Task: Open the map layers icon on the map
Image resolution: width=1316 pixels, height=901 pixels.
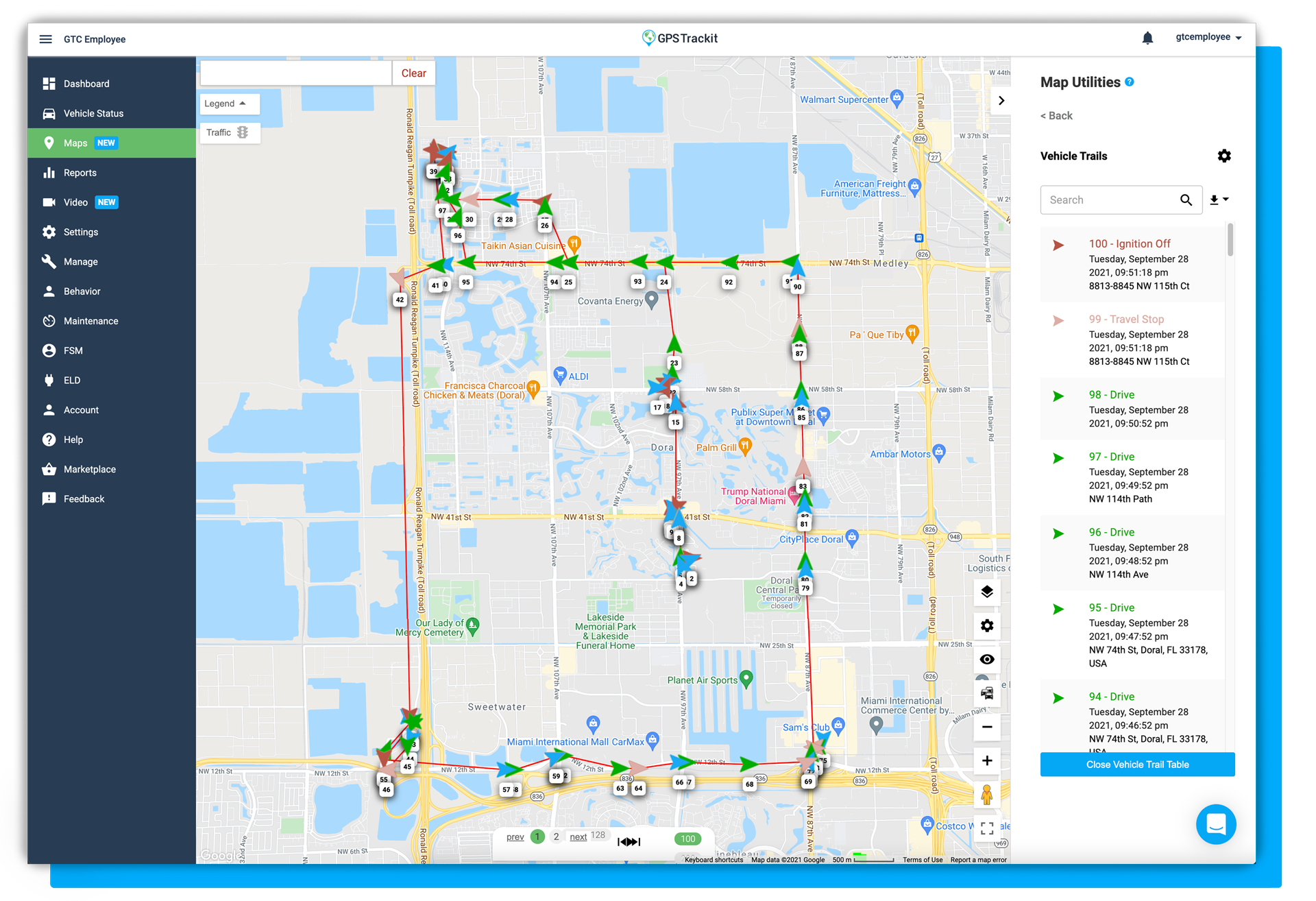Action: [987, 592]
